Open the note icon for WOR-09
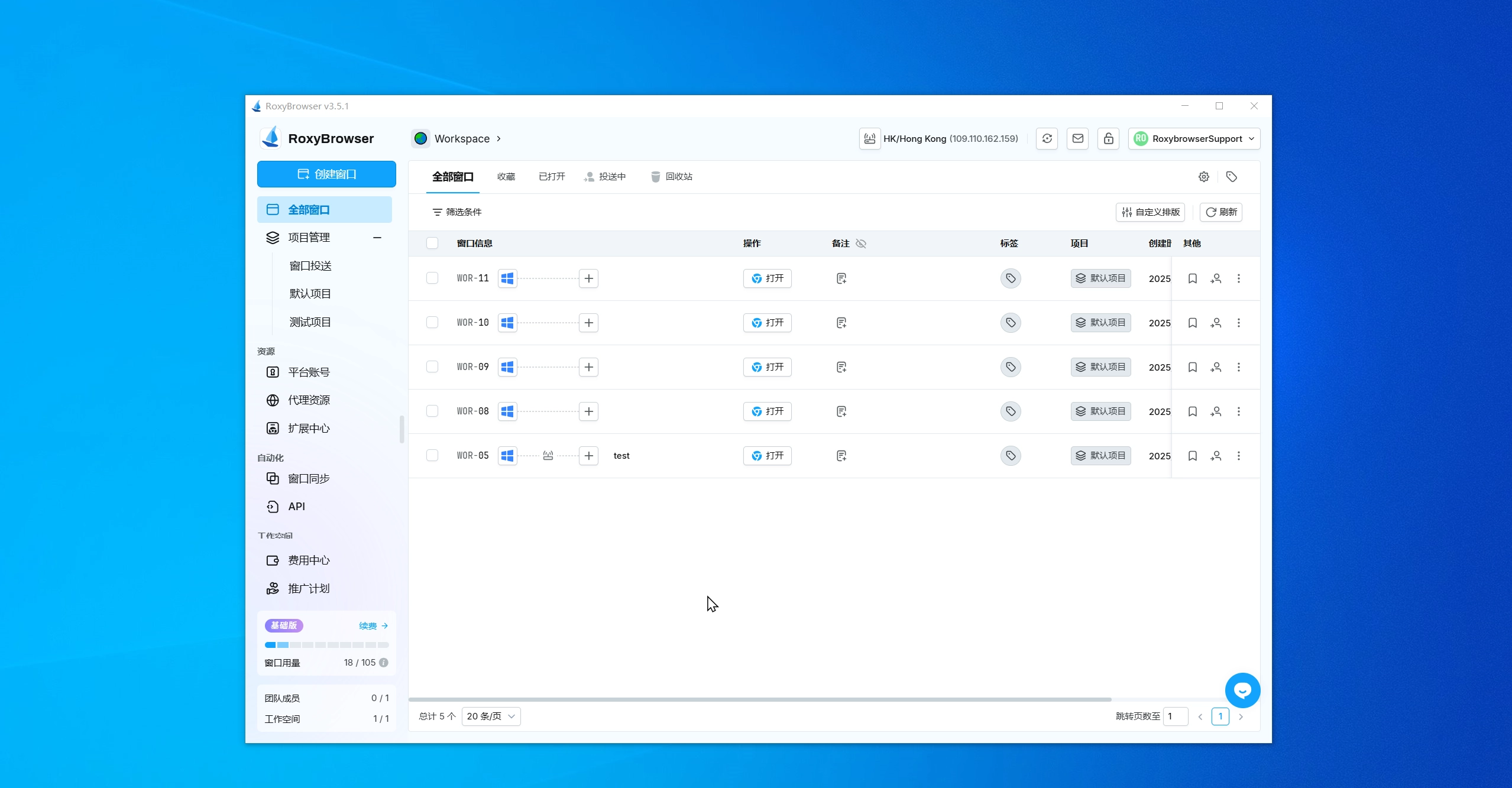 pyautogui.click(x=841, y=367)
